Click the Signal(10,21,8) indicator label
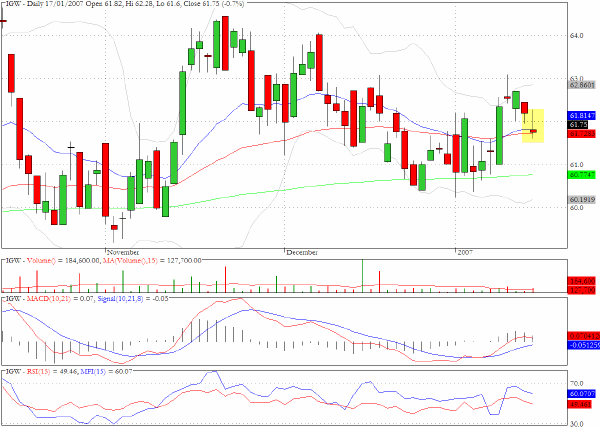The height and width of the screenshot is (427, 600). (120, 298)
